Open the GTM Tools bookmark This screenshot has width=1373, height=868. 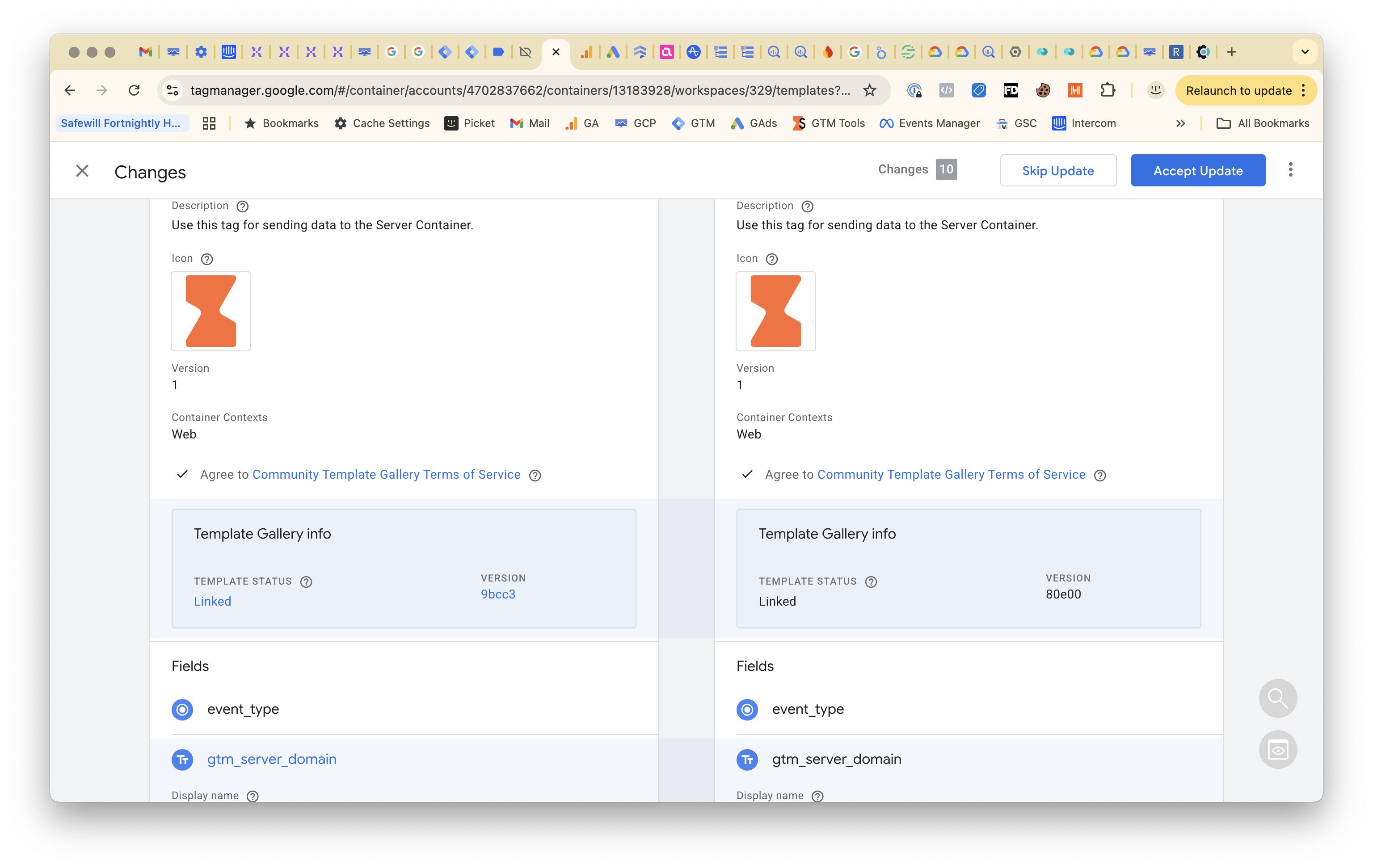(829, 123)
